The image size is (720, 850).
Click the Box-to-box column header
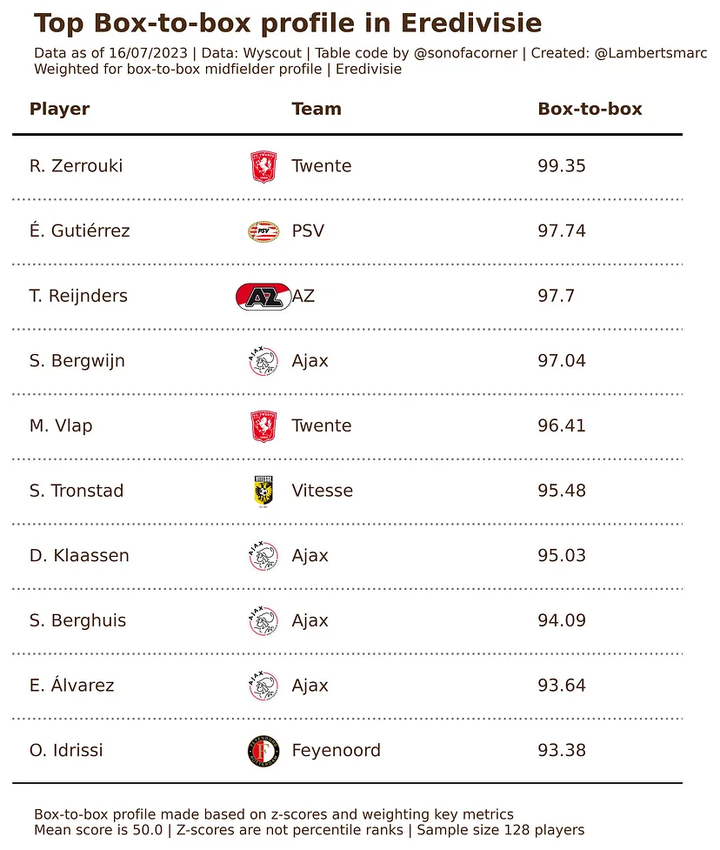[590, 109]
